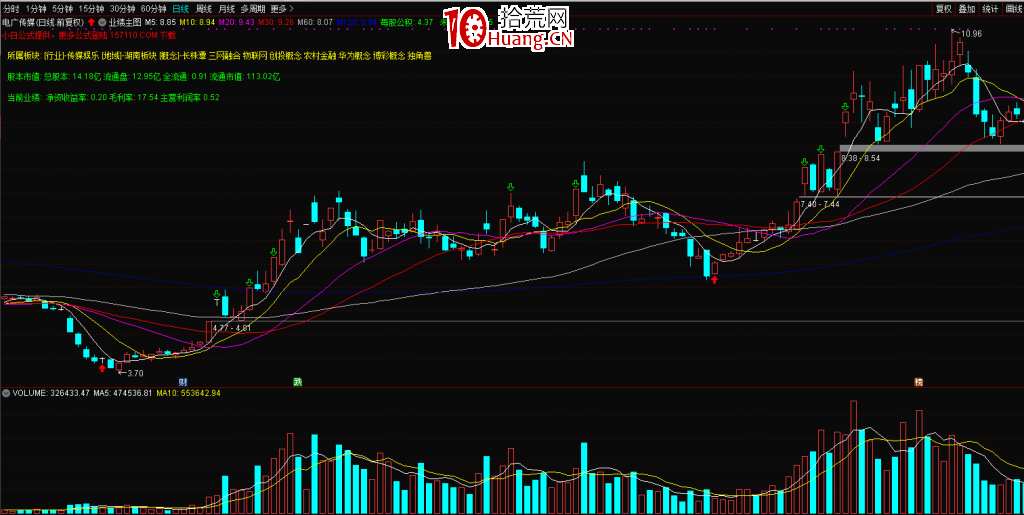Screen dimensions: 1024x515
Task: Click the M30: 9.26 moving average value
Action: 275,22
